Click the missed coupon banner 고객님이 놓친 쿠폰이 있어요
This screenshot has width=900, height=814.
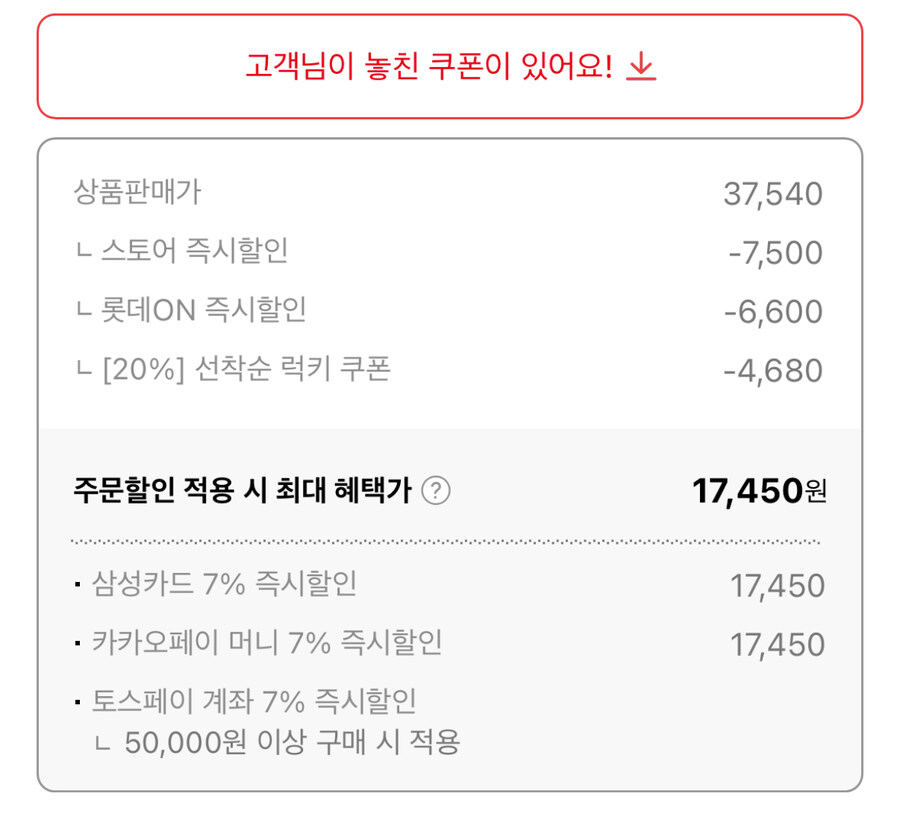tap(428, 67)
